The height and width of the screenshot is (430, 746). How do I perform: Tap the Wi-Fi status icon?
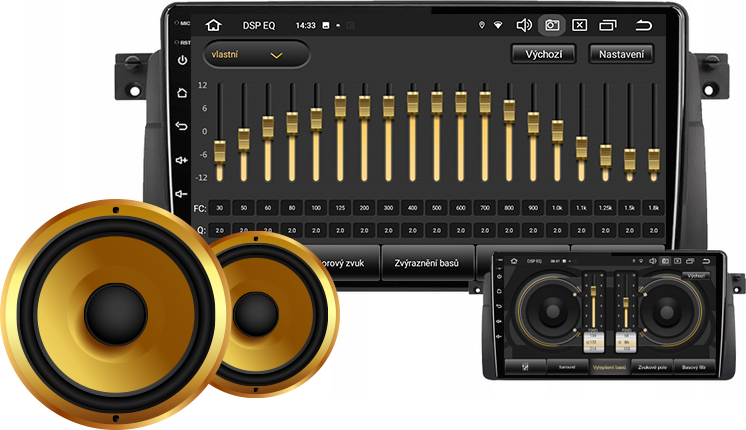[x=498, y=25]
